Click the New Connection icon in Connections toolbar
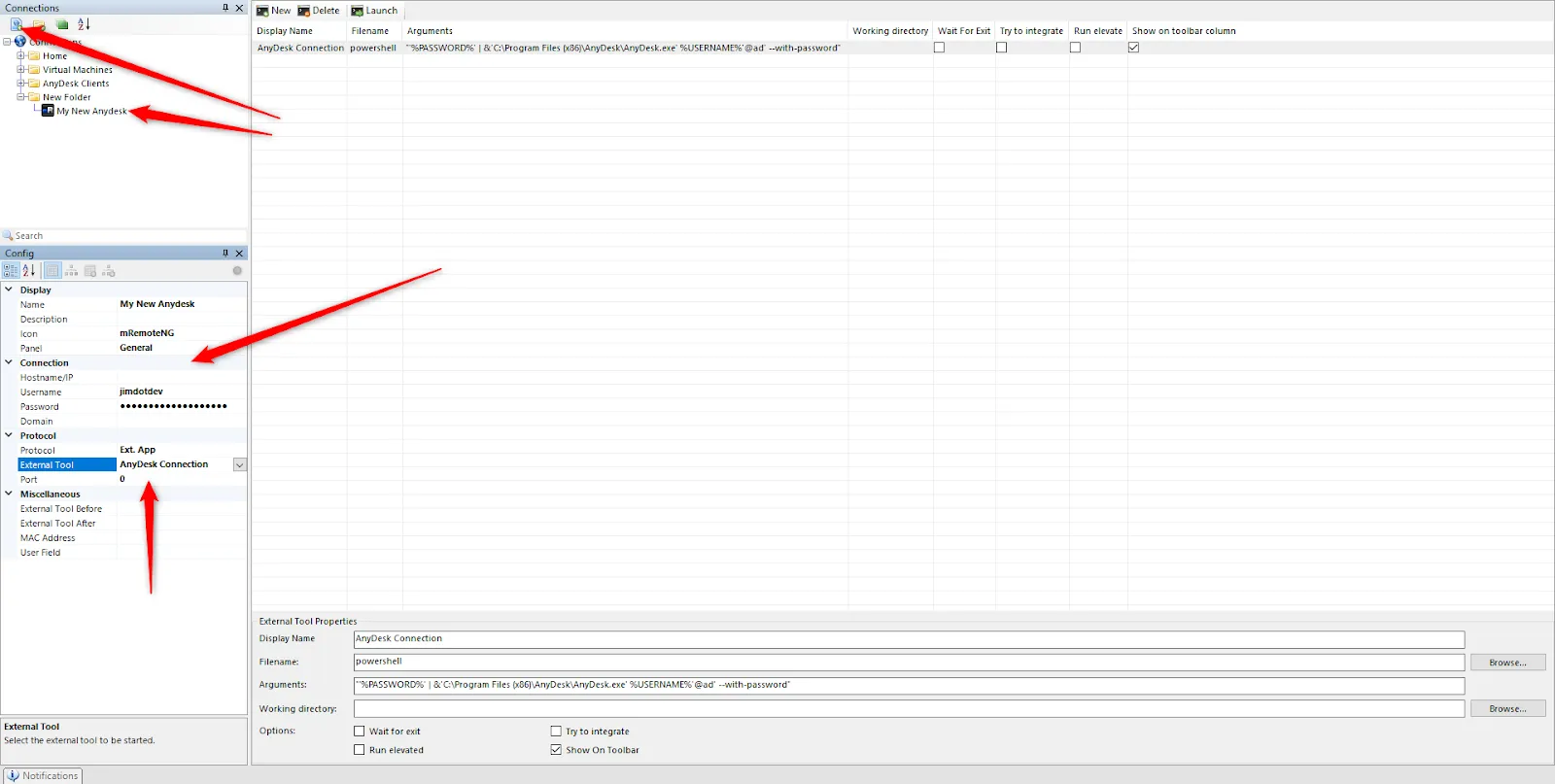The height and width of the screenshot is (784, 1555). [17, 24]
